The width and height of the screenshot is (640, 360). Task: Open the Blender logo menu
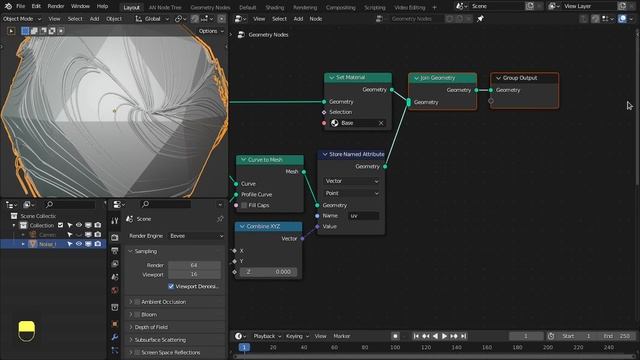click(8, 6)
